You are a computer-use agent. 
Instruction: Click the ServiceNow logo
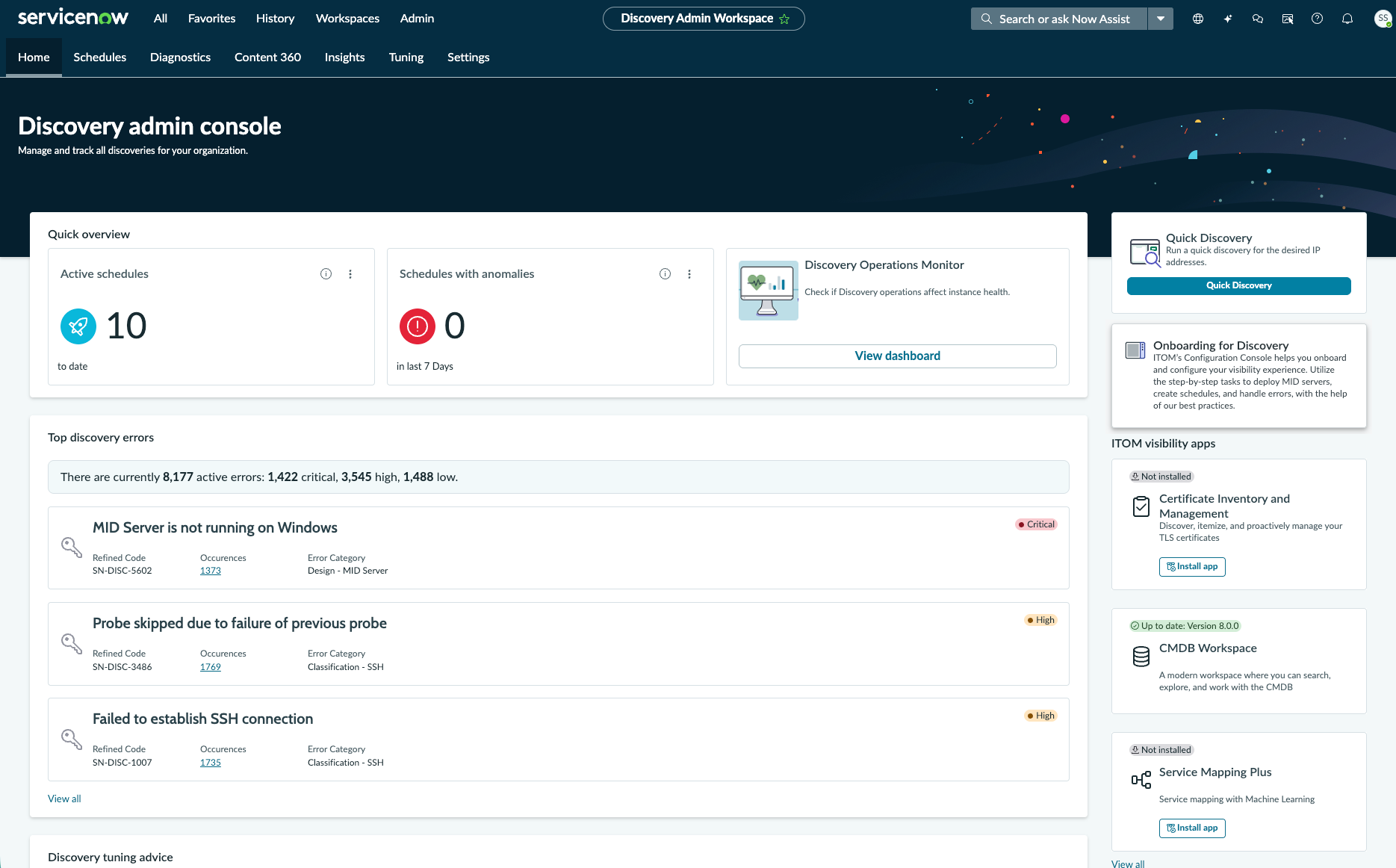(x=73, y=18)
